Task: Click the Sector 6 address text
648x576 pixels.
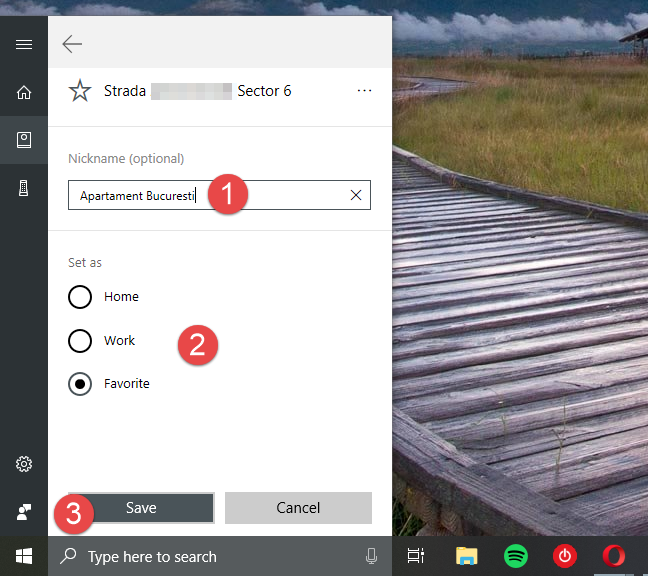Action: tap(264, 90)
